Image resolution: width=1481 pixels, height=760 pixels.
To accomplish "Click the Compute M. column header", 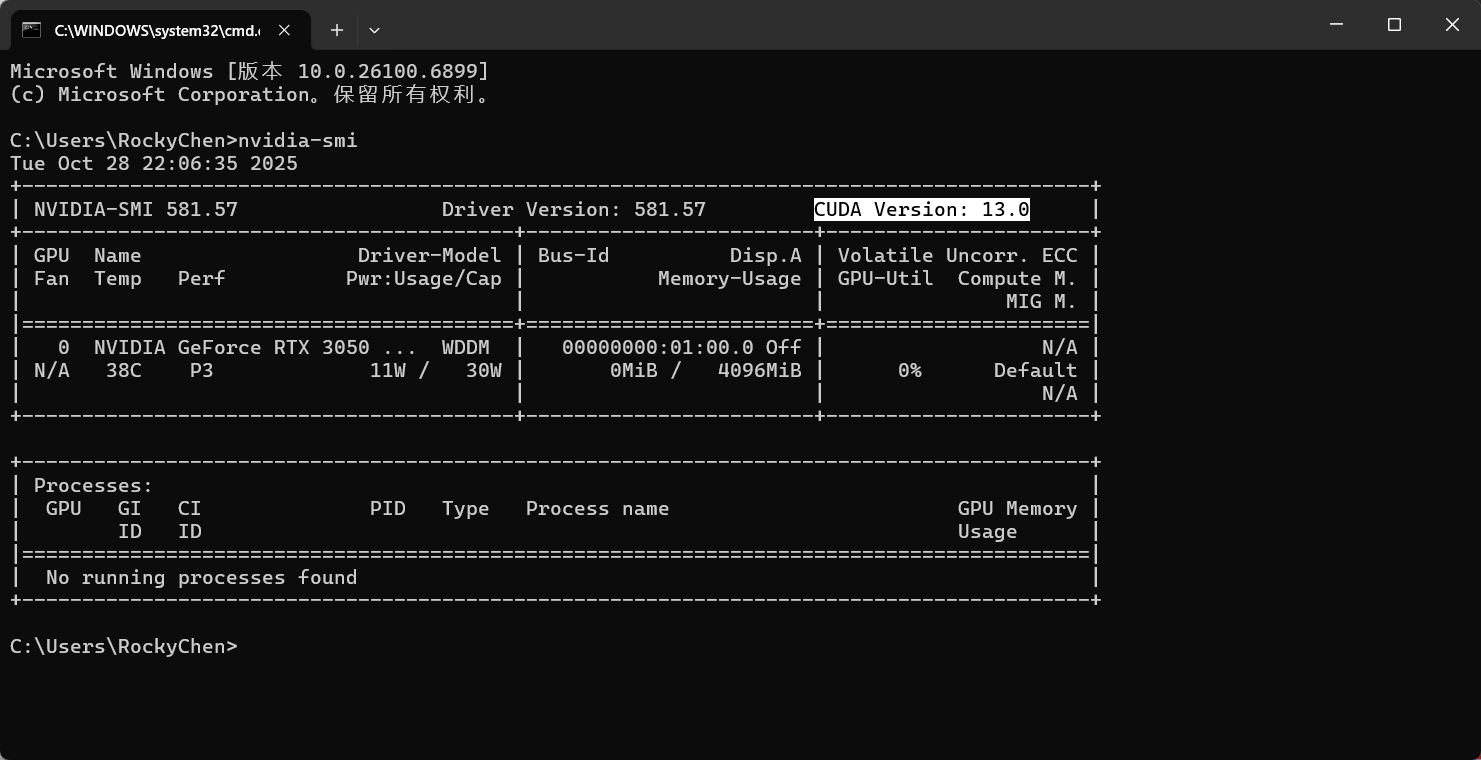I will point(1018,279).
